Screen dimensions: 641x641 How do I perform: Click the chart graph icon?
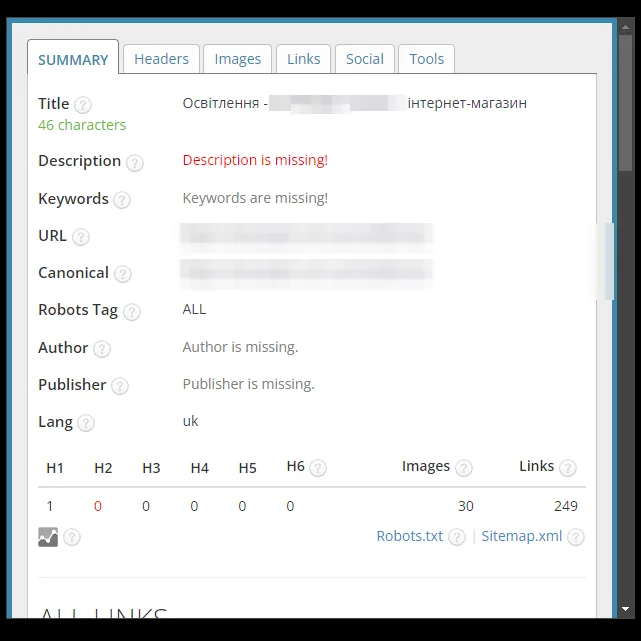[x=48, y=537]
